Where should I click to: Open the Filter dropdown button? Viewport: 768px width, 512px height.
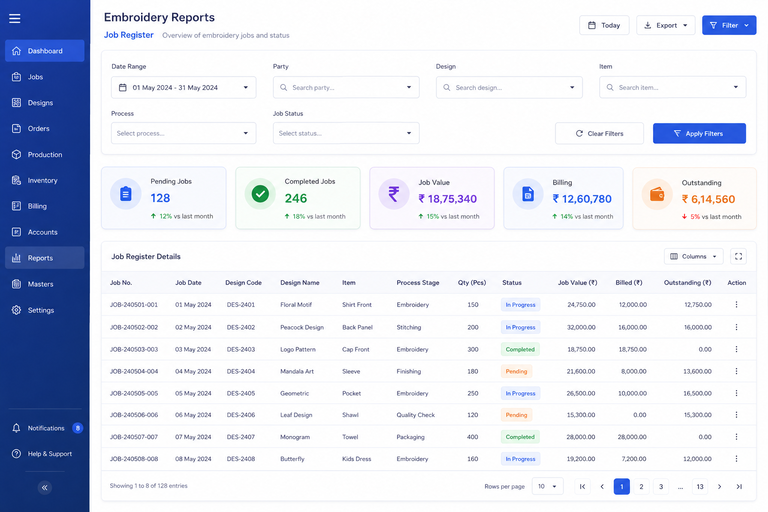point(729,25)
